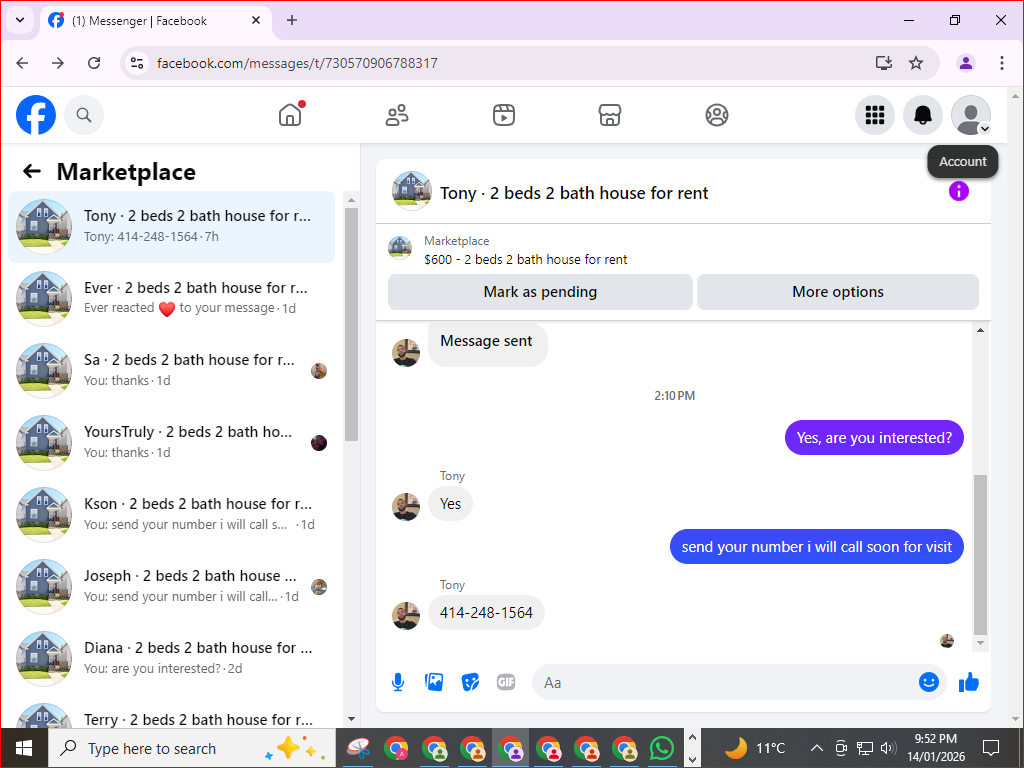Click the 'send your number' sent message

pyautogui.click(x=816, y=547)
